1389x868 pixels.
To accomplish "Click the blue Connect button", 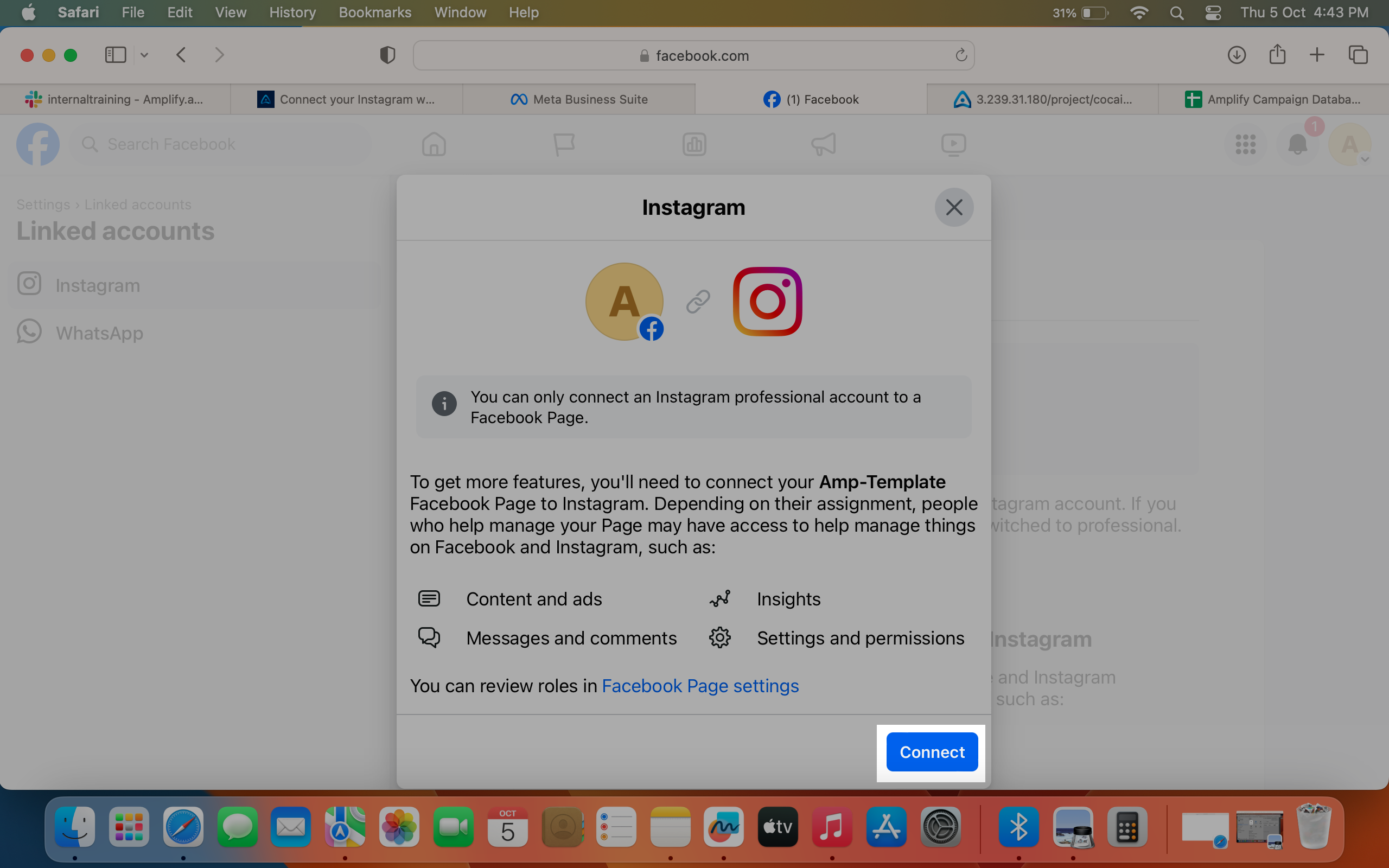I will tap(932, 751).
